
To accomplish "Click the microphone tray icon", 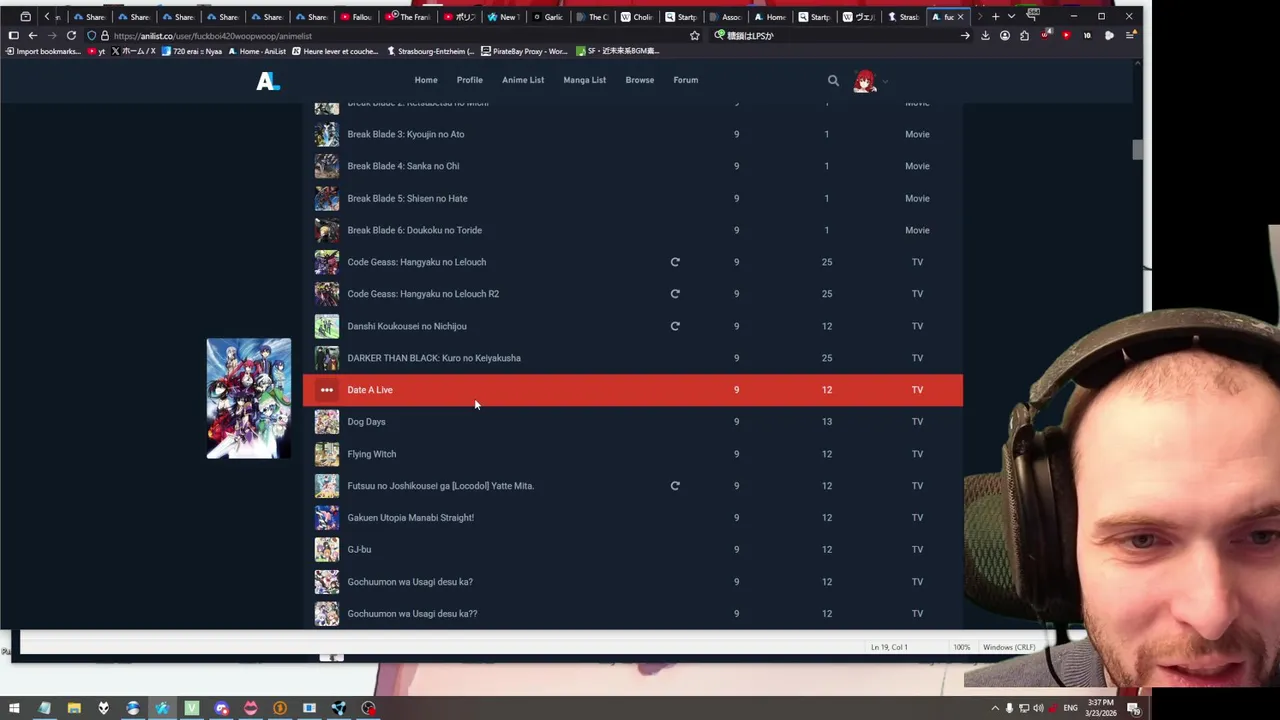I will pos(1009,709).
